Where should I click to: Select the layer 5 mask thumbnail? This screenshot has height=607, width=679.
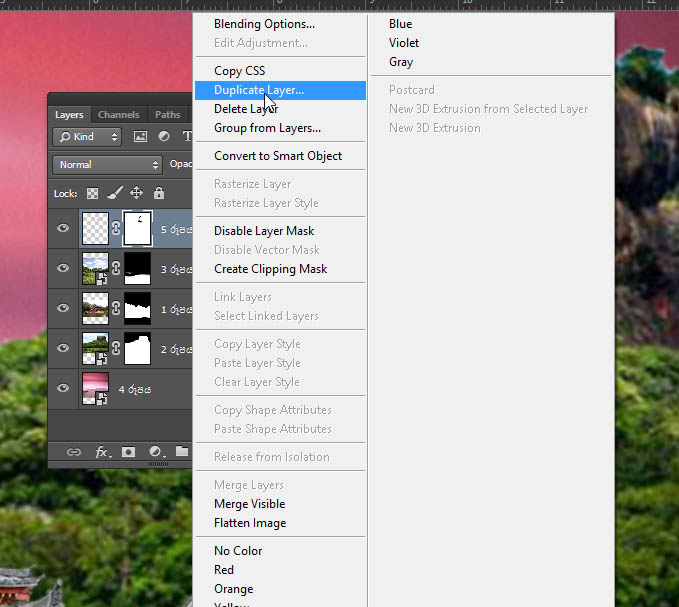138,229
